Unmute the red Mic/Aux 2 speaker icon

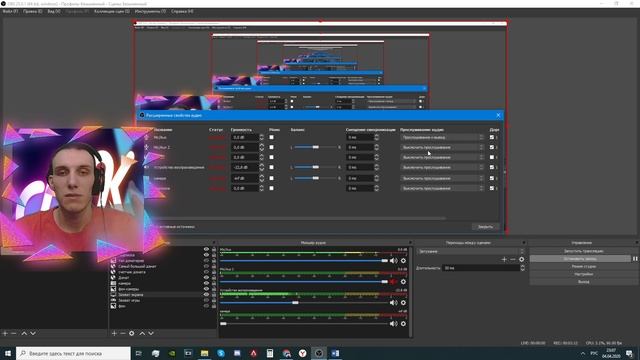coord(393,282)
